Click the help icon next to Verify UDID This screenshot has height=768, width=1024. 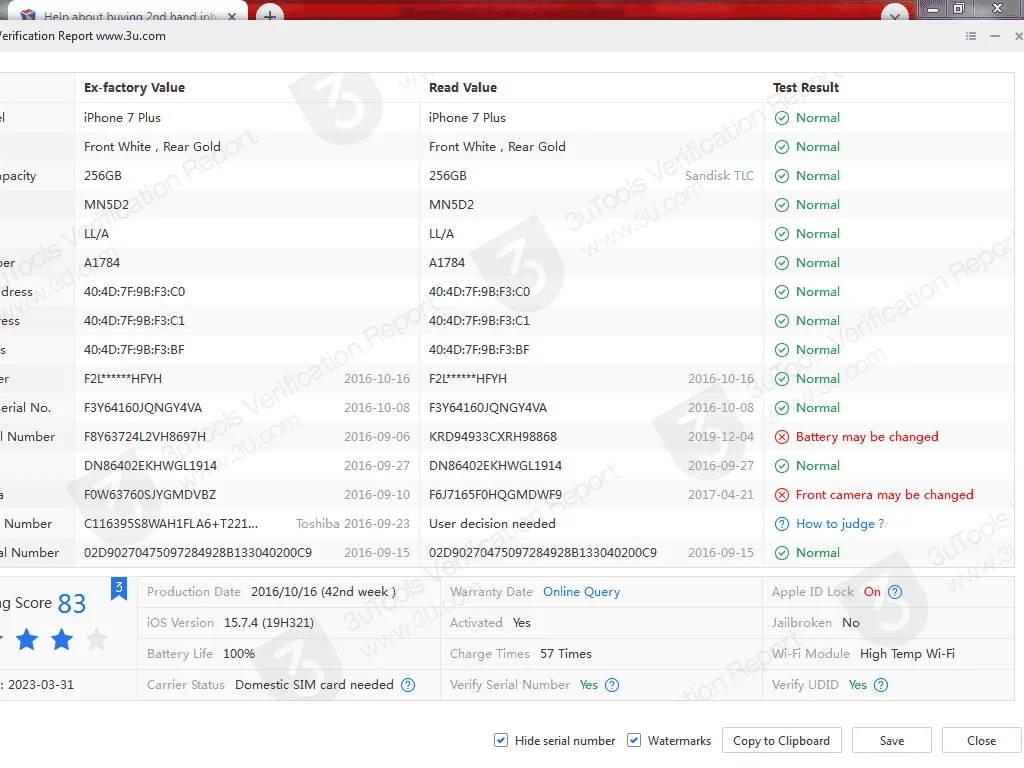tap(881, 685)
